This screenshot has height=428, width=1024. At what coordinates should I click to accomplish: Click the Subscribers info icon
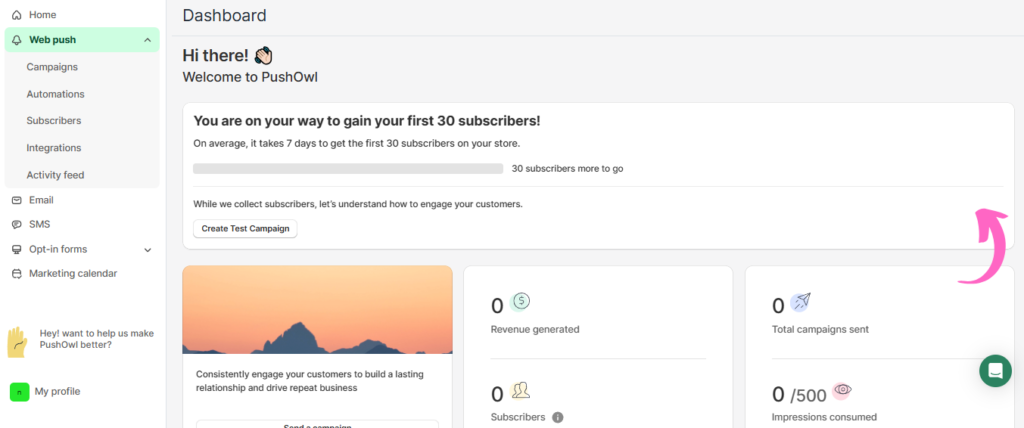coord(558,417)
